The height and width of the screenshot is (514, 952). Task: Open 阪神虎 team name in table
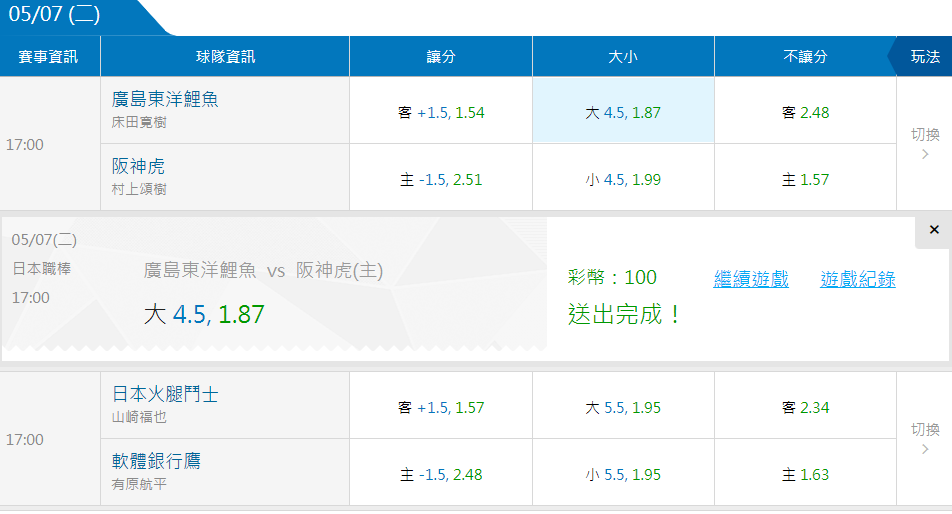pos(138,166)
